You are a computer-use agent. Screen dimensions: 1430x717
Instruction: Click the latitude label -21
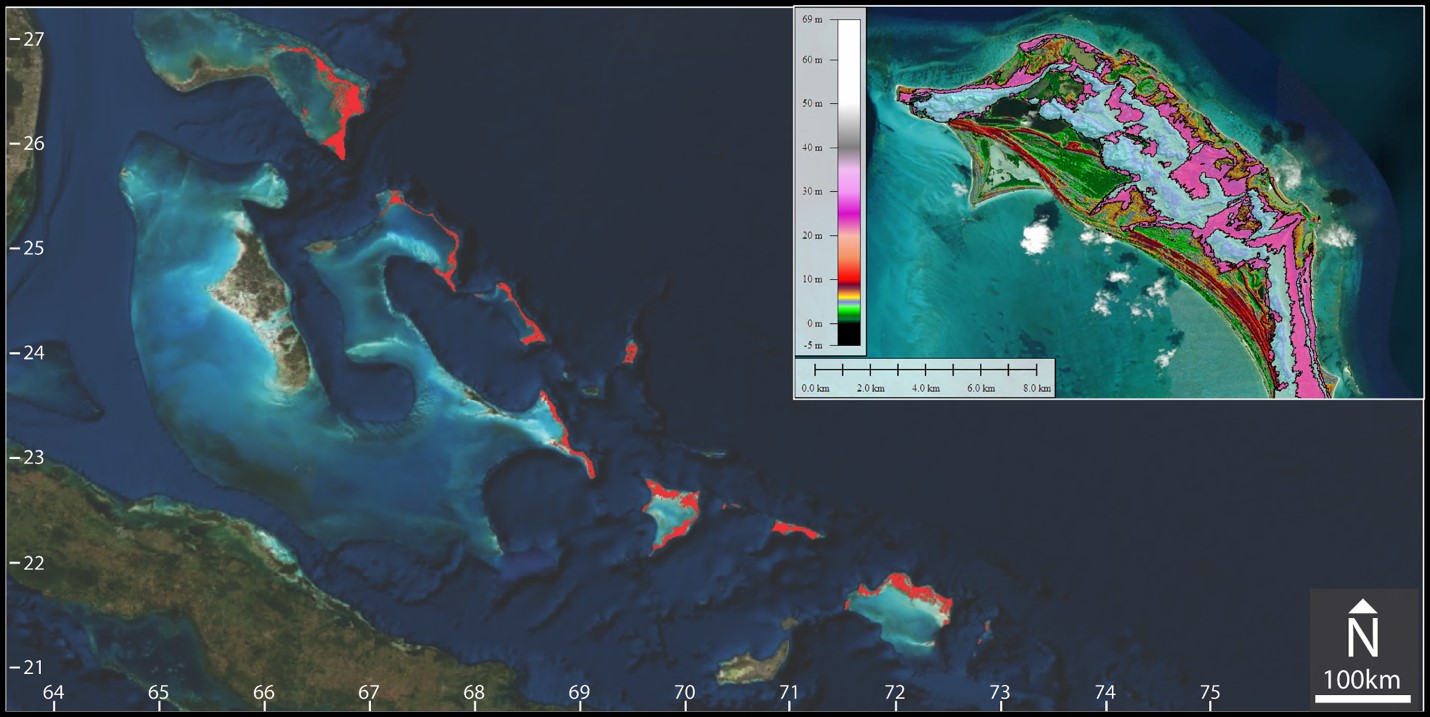[27, 667]
